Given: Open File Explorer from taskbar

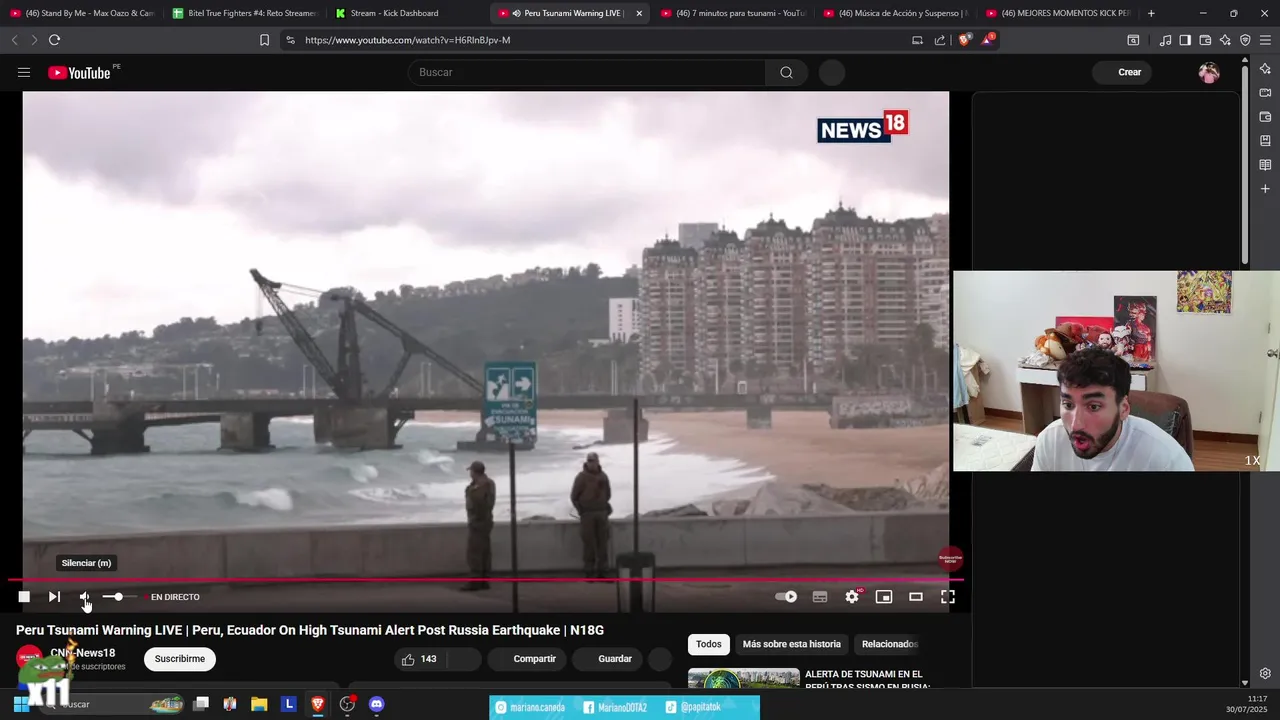Looking at the screenshot, I should (259, 704).
